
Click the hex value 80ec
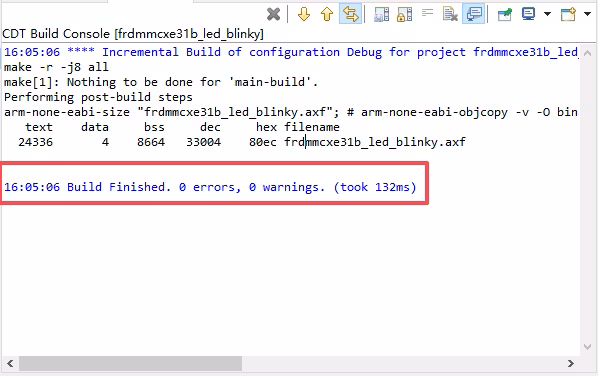coord(263,142)
